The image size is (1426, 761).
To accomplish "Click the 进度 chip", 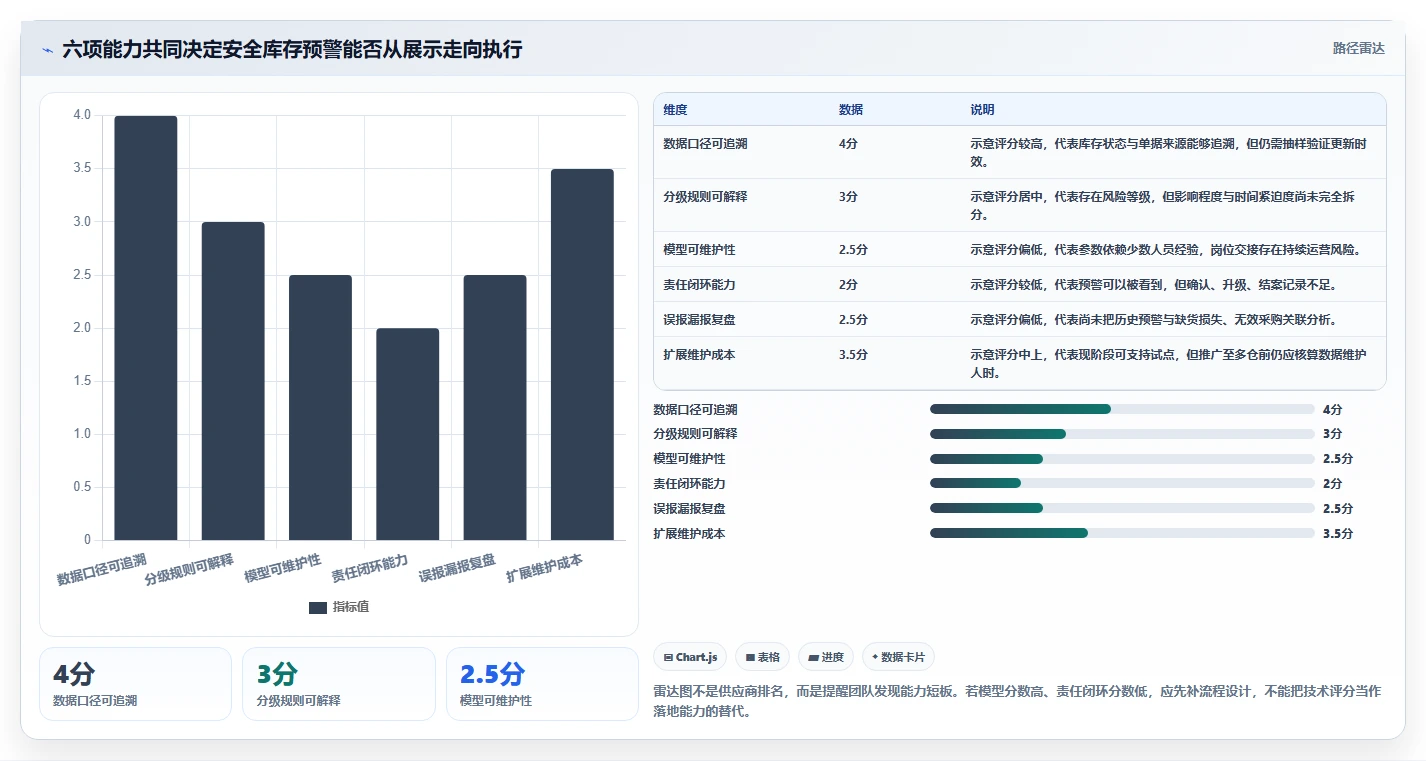I will click(826, 657).
